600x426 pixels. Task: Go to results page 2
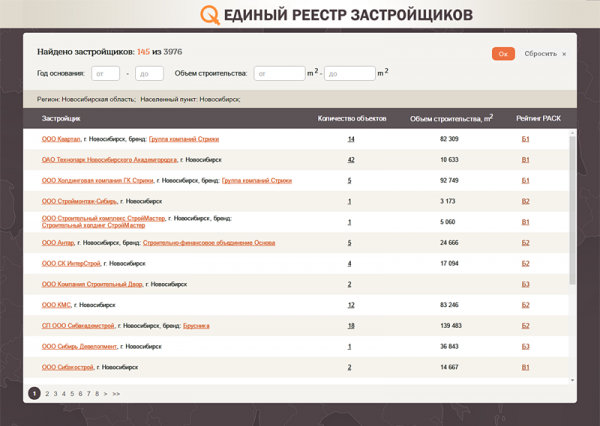click(x=47, y=393)
